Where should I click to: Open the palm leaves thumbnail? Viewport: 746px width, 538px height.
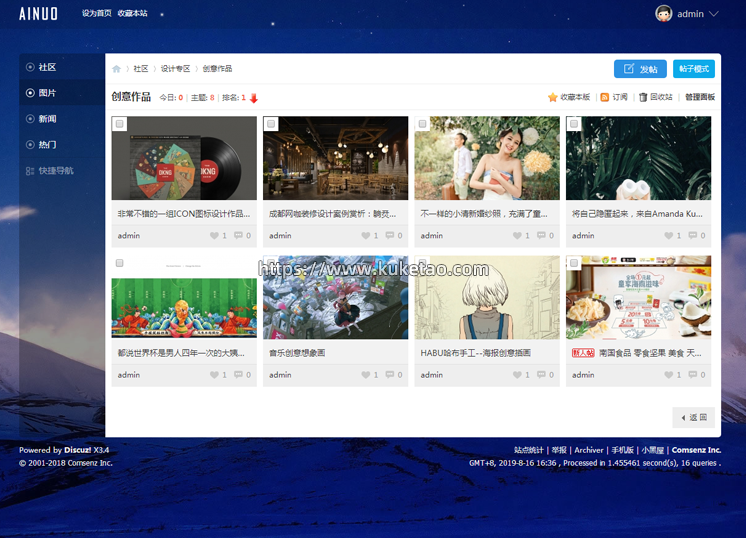click(638, 158)
